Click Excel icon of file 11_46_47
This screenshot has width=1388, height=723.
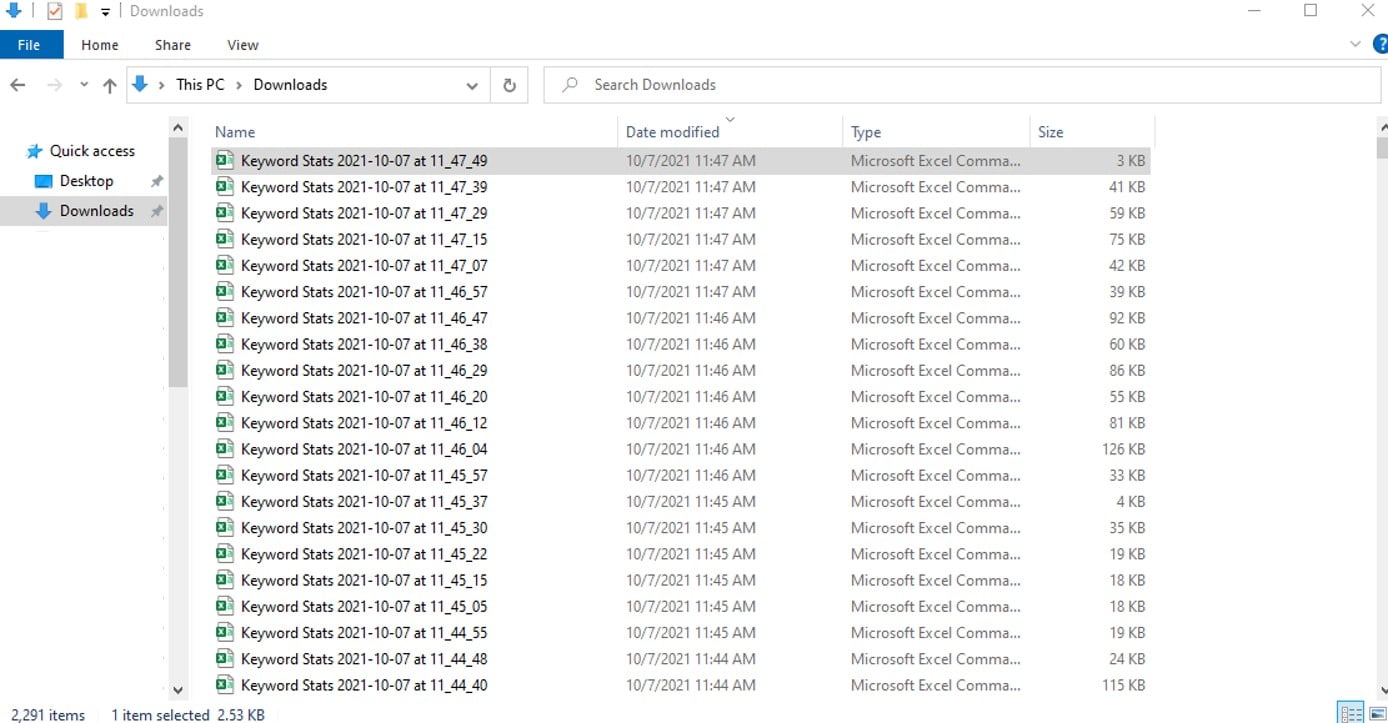click(225, 318)
